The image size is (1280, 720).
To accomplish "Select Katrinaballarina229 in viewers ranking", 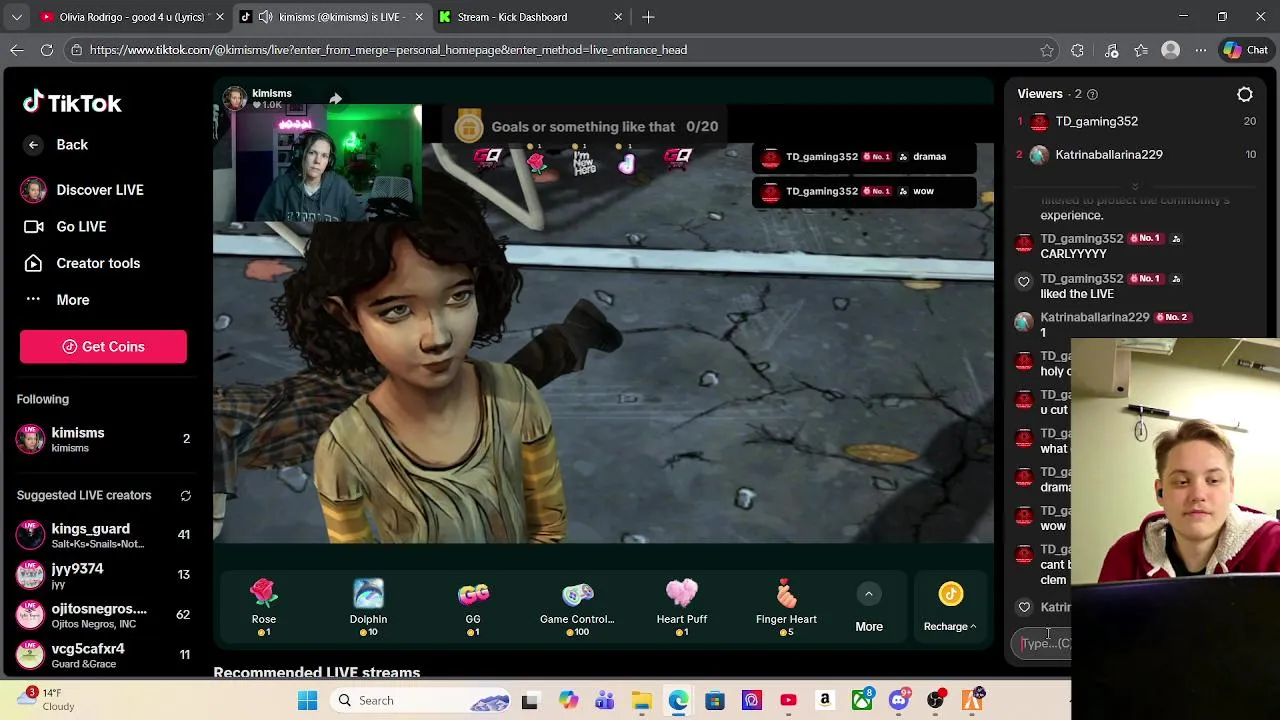I will 1136,154.
